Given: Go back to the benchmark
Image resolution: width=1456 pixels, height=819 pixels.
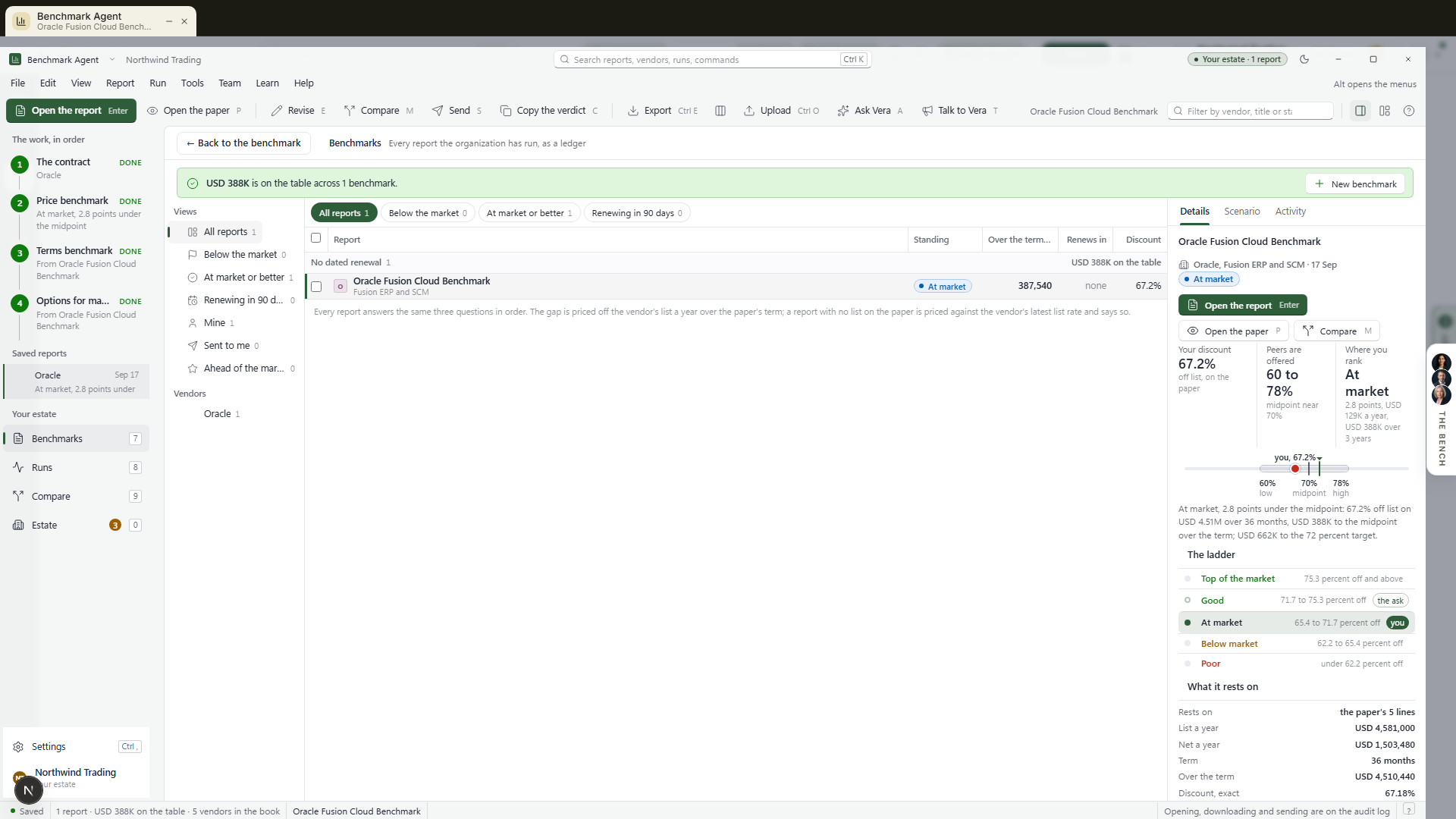Looking at the screenshot, I should click(x=243, y=143).
